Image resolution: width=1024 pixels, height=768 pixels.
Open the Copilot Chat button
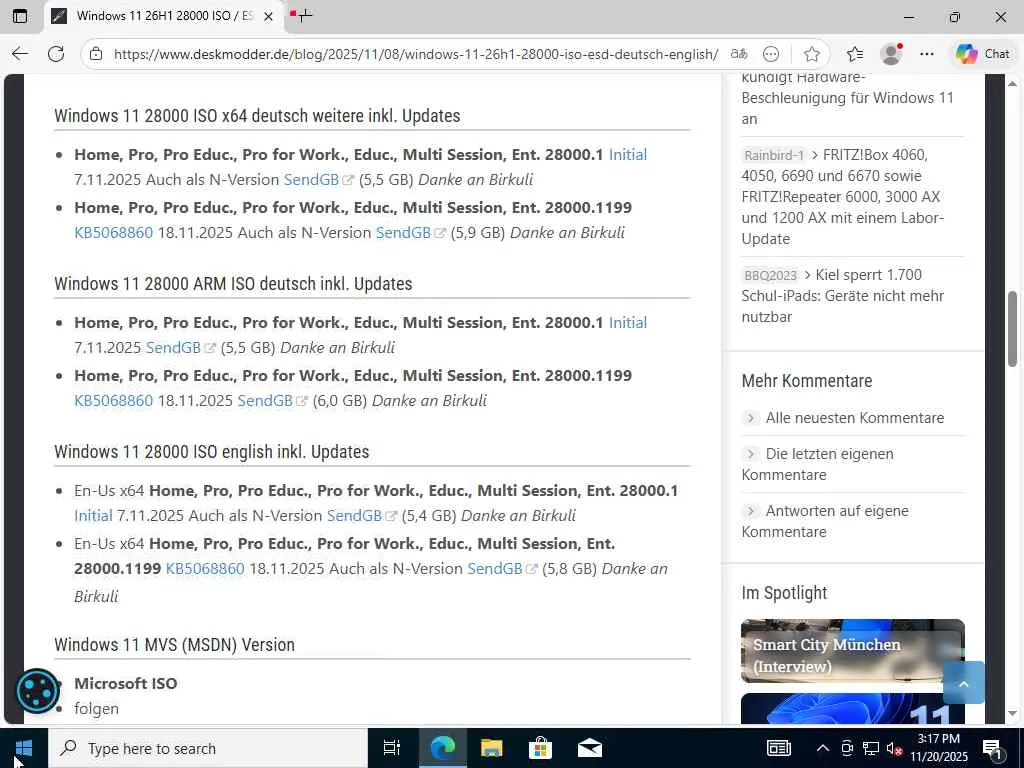[982, 54]
